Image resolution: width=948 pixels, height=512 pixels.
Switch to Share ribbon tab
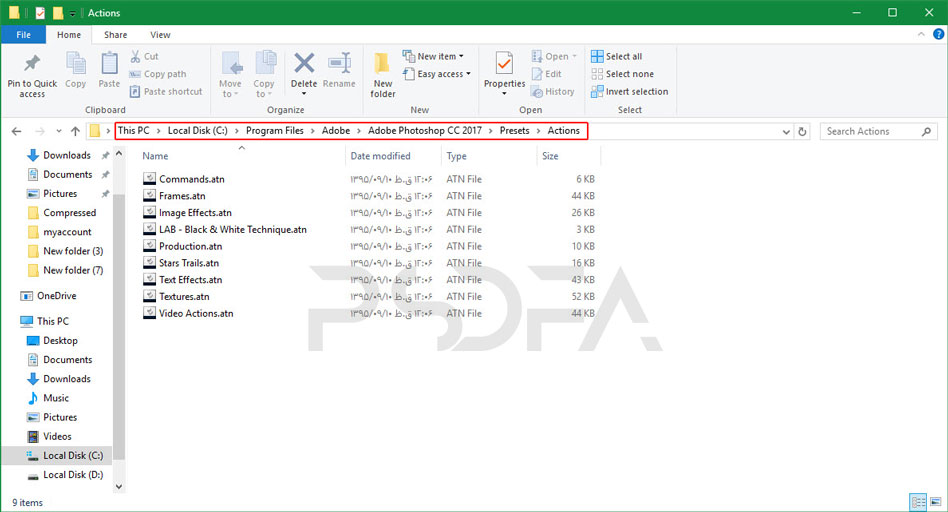(x=115, y=34)
